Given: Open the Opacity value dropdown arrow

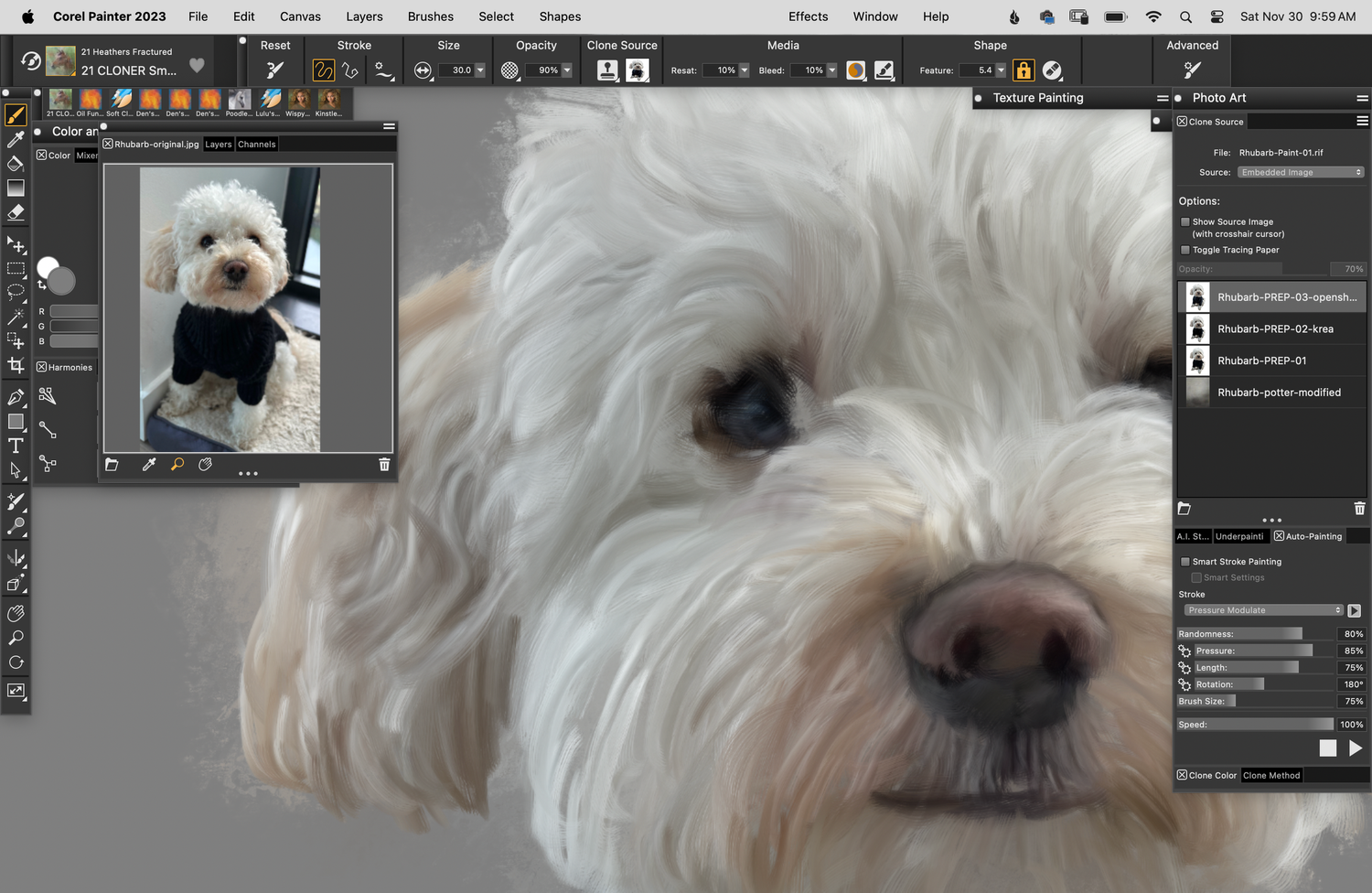Looking at the screenshot, I should 566,70.
